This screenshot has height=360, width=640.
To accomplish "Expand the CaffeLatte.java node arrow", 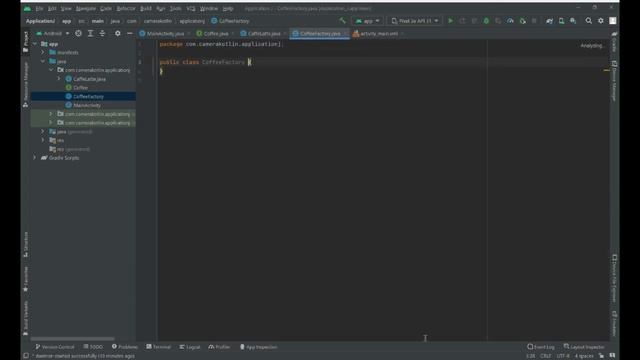I will 59,79.
